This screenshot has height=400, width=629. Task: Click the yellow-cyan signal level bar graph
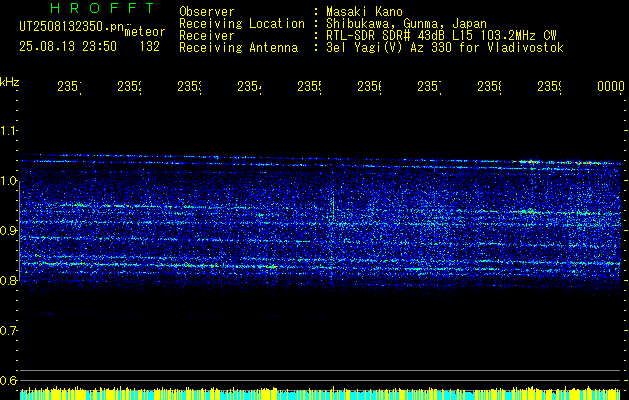320,394
